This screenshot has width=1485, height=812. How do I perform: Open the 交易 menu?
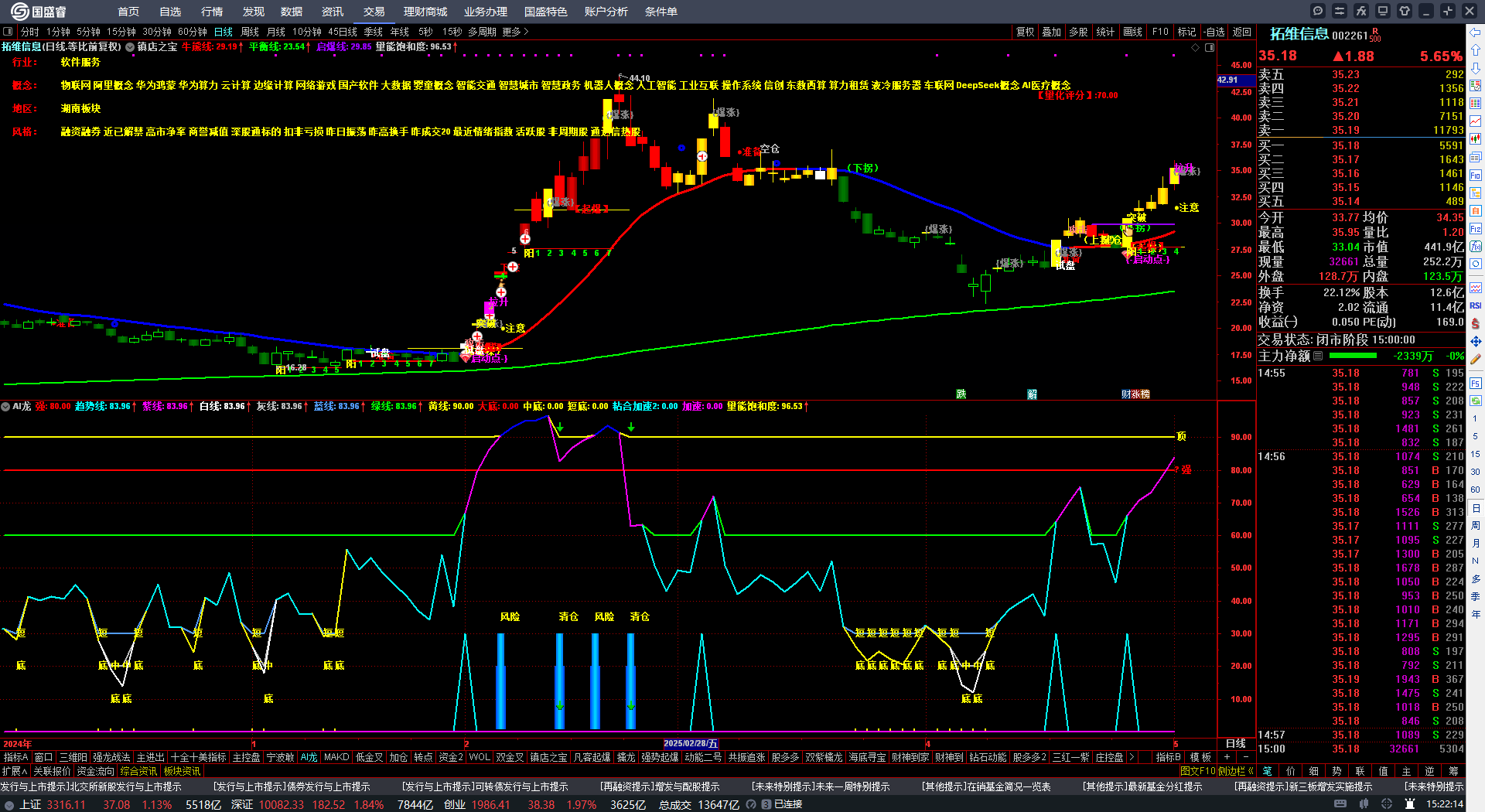click(374, 12)
